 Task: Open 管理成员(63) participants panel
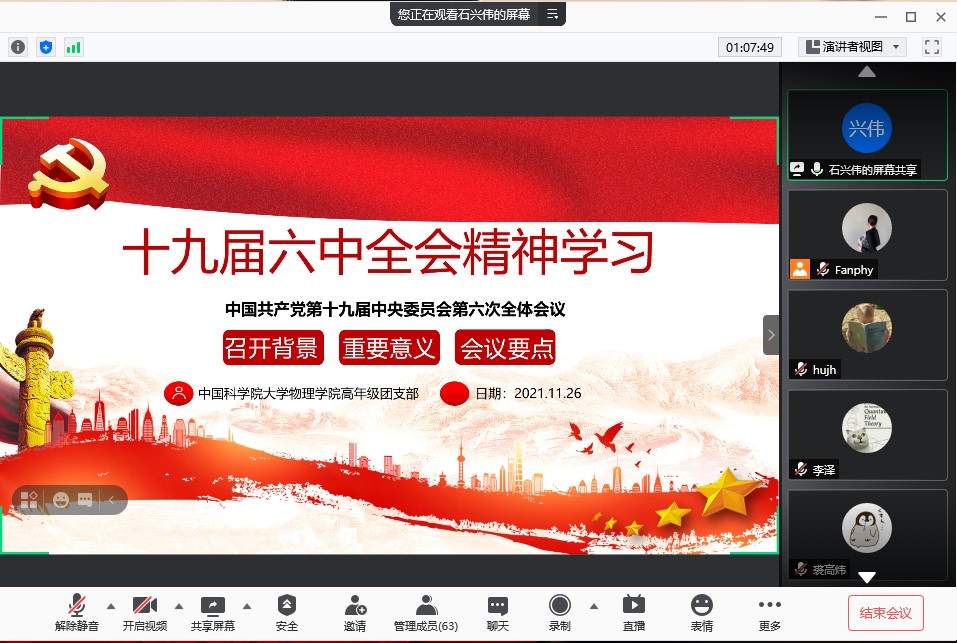[426, 613]
